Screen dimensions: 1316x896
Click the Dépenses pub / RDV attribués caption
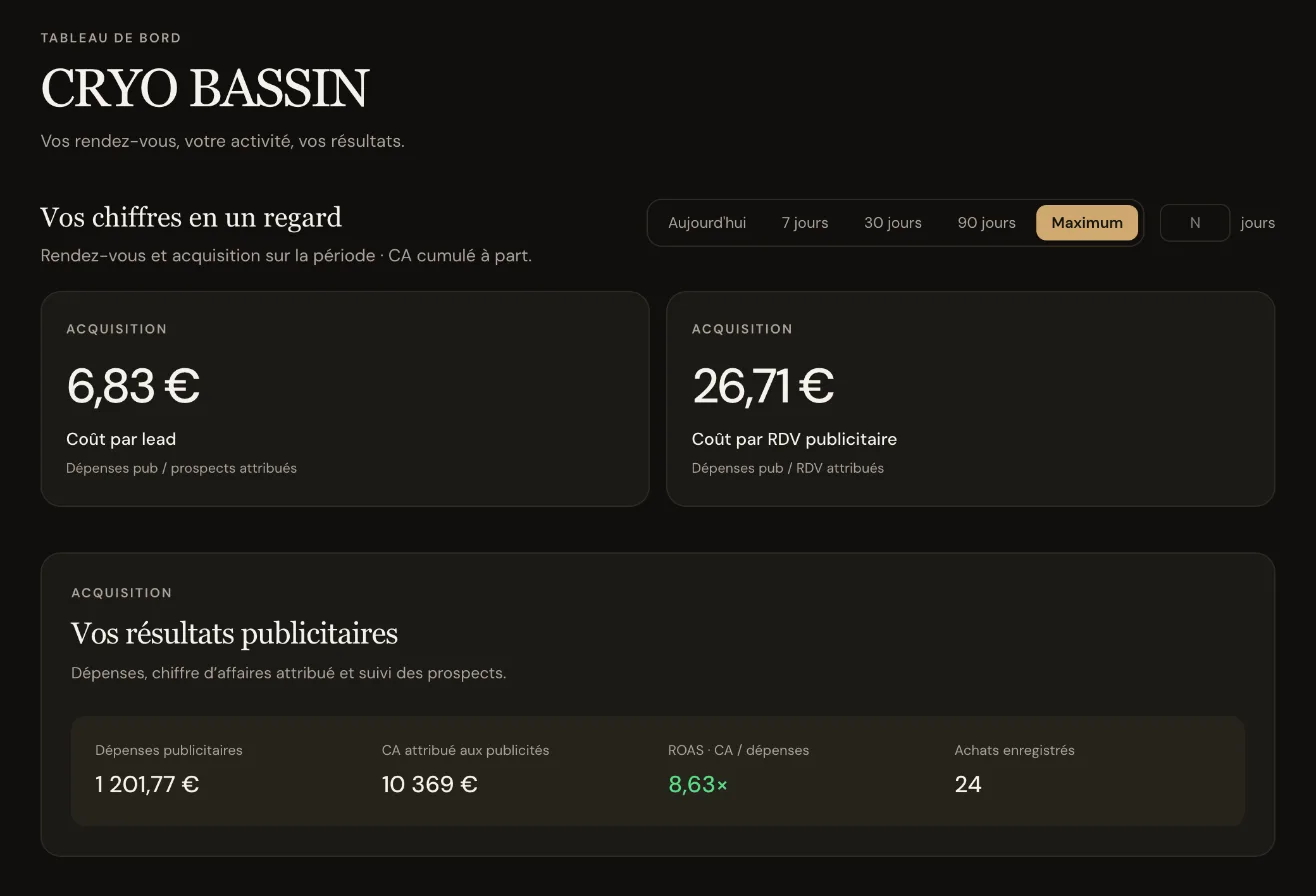(788, 468)
